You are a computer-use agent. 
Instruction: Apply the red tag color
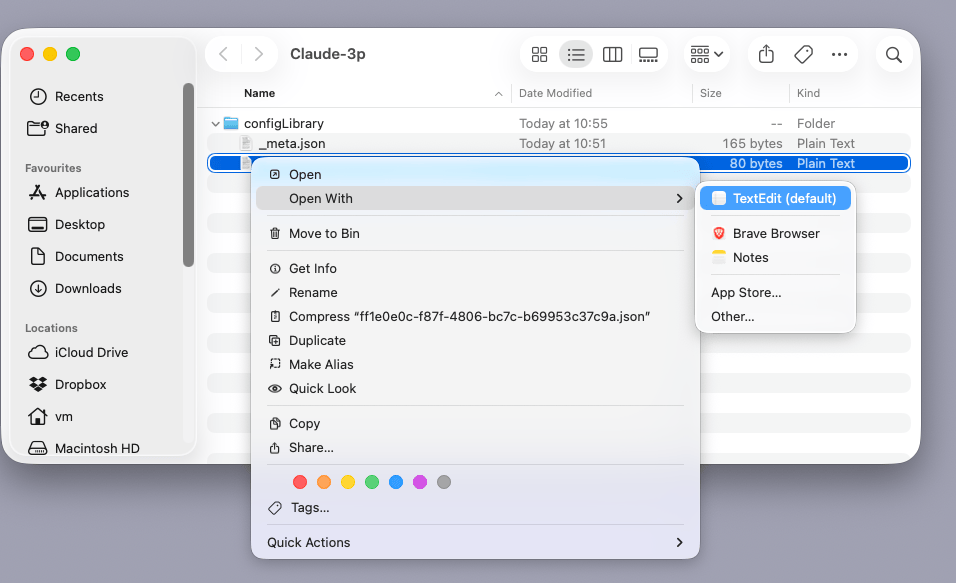coord(300,482)
